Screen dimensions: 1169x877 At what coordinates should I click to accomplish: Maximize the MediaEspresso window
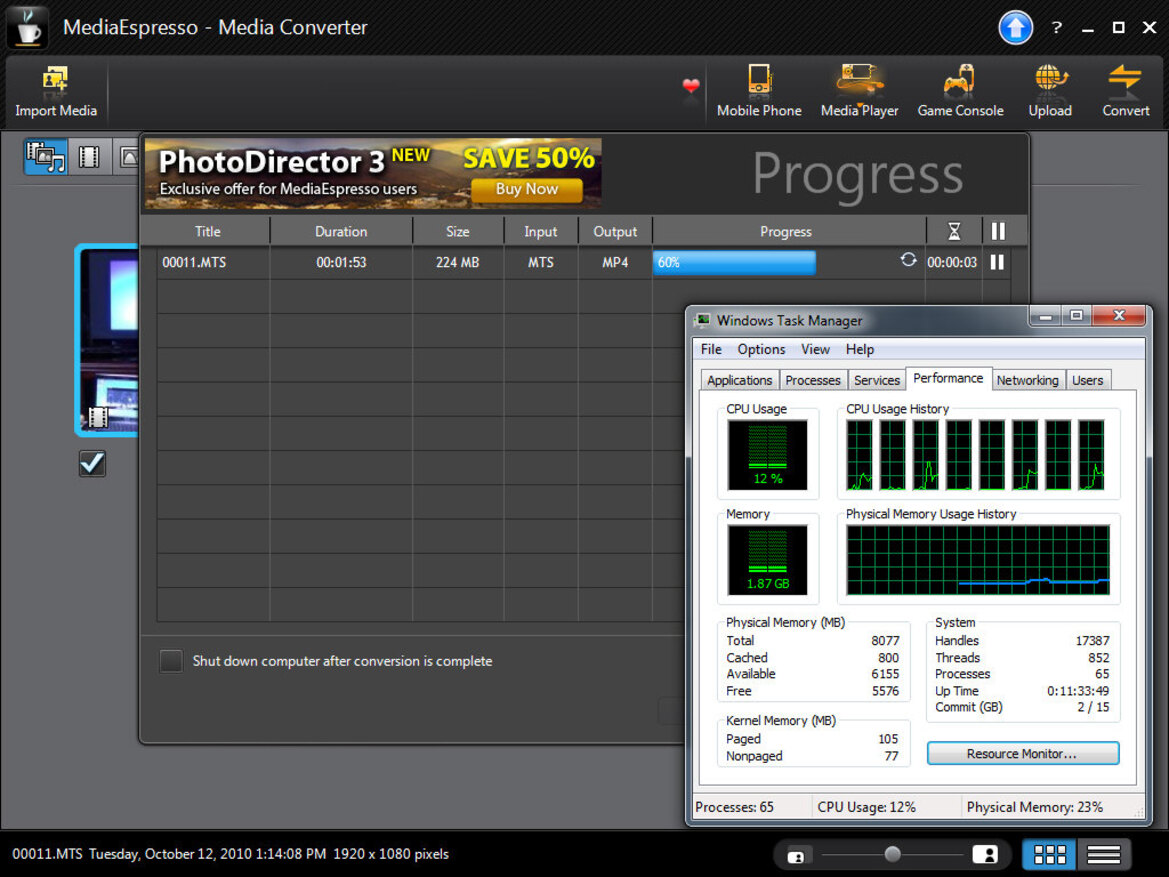point(1118,28)
